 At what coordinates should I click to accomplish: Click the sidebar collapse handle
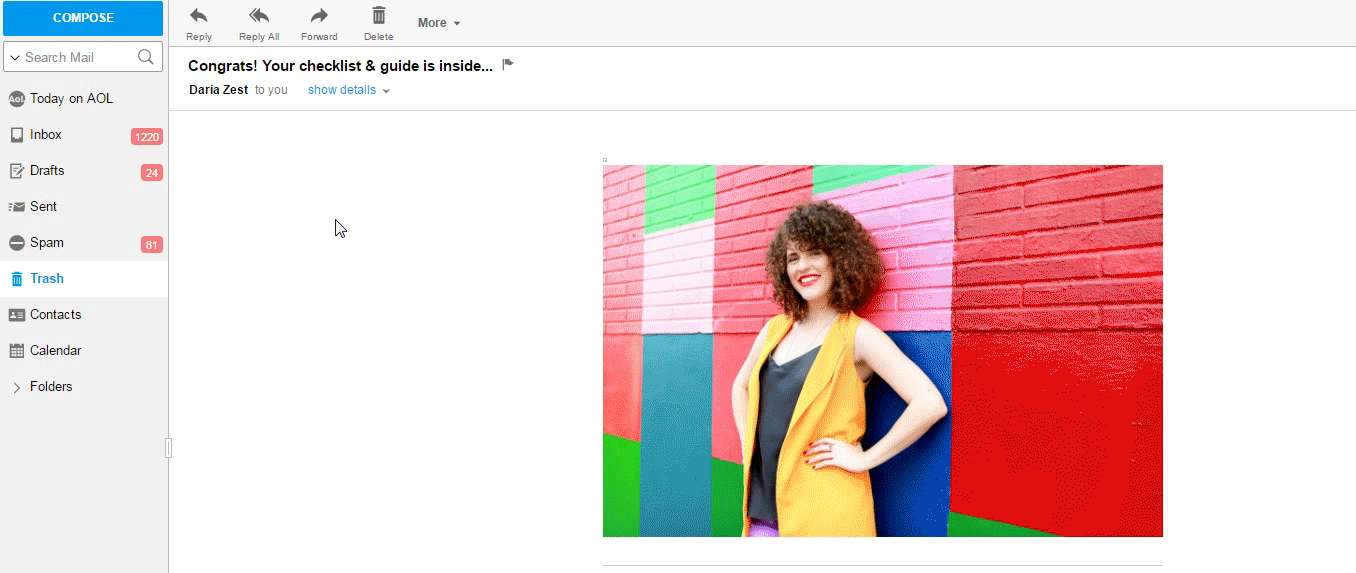click(169, 448)
